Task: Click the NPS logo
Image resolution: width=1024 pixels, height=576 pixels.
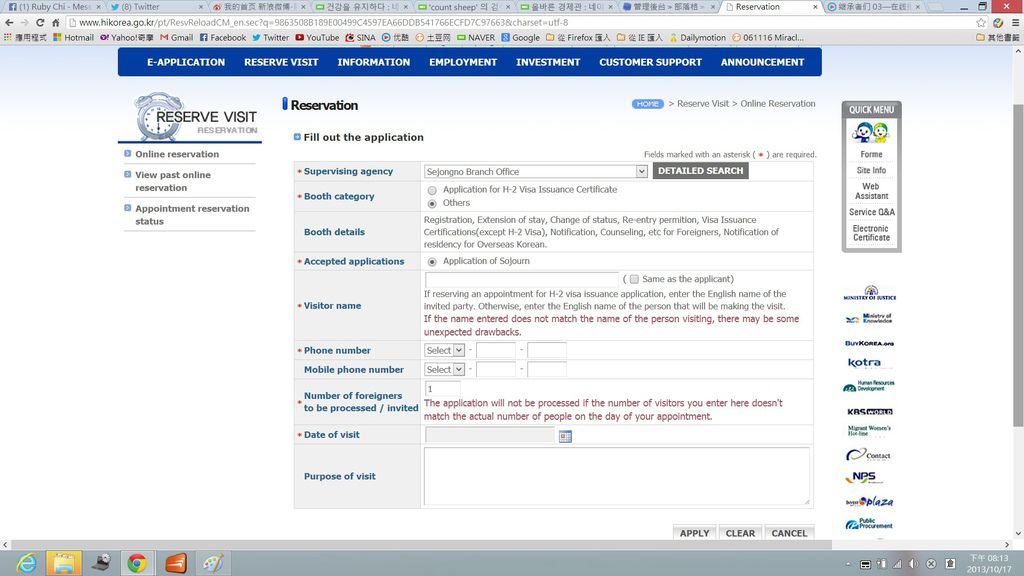Action: [863, 477]
